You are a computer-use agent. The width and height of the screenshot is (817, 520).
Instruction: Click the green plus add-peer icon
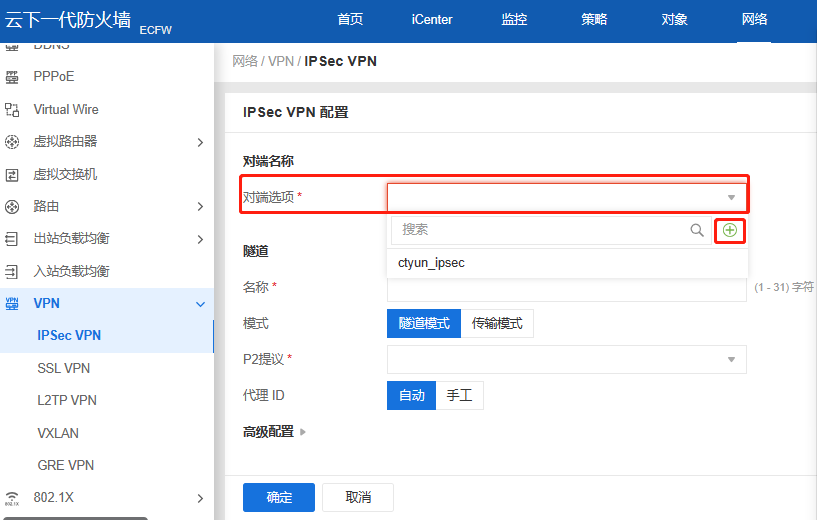click(x=730, y=231)
